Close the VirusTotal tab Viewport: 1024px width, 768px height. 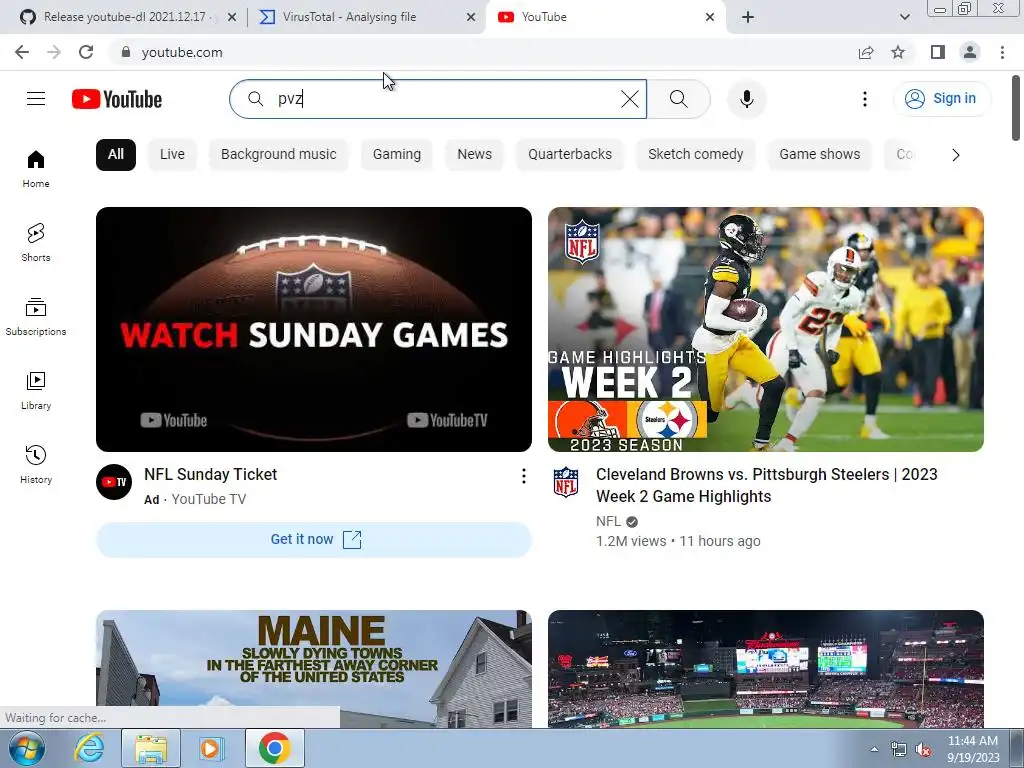point(471,17)
